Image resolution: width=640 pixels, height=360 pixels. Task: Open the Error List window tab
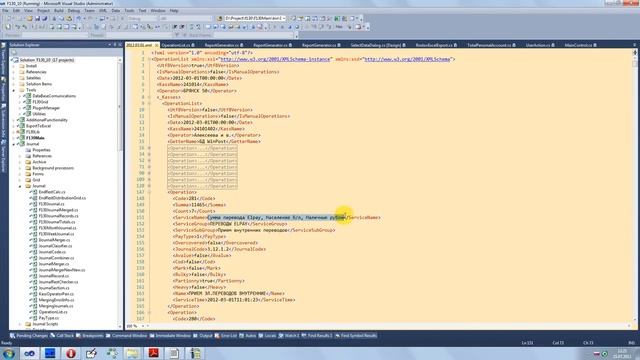point(226,336)
